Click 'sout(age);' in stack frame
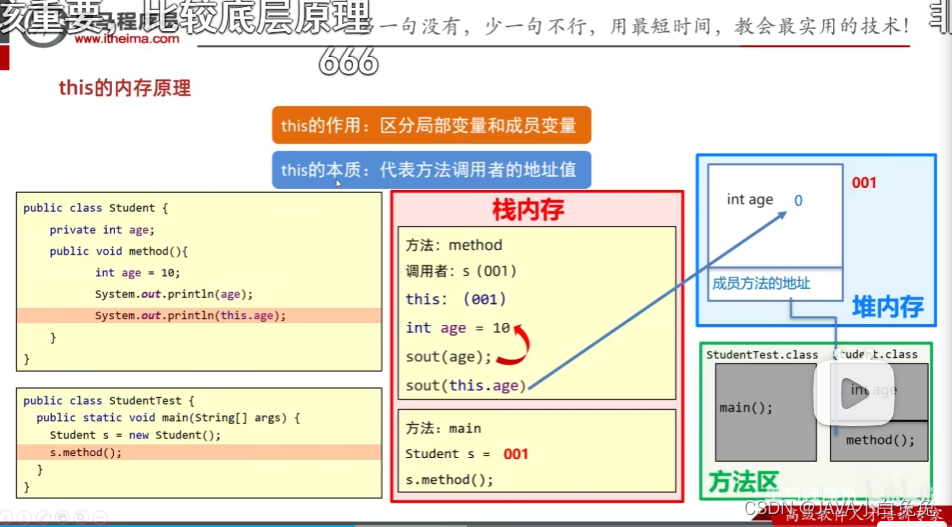 (449, 357)
